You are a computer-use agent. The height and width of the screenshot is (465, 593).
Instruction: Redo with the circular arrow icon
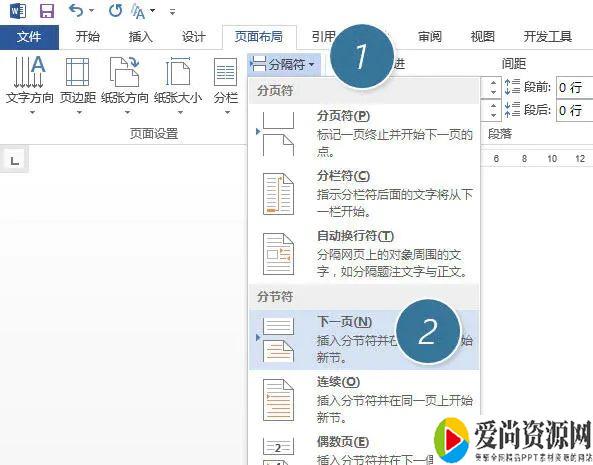point(115,11)
